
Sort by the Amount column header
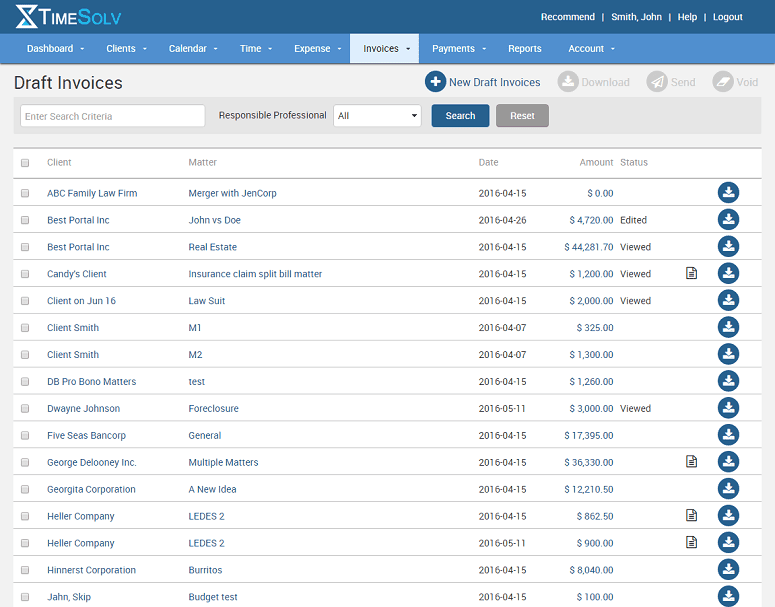tap(596, 162)
